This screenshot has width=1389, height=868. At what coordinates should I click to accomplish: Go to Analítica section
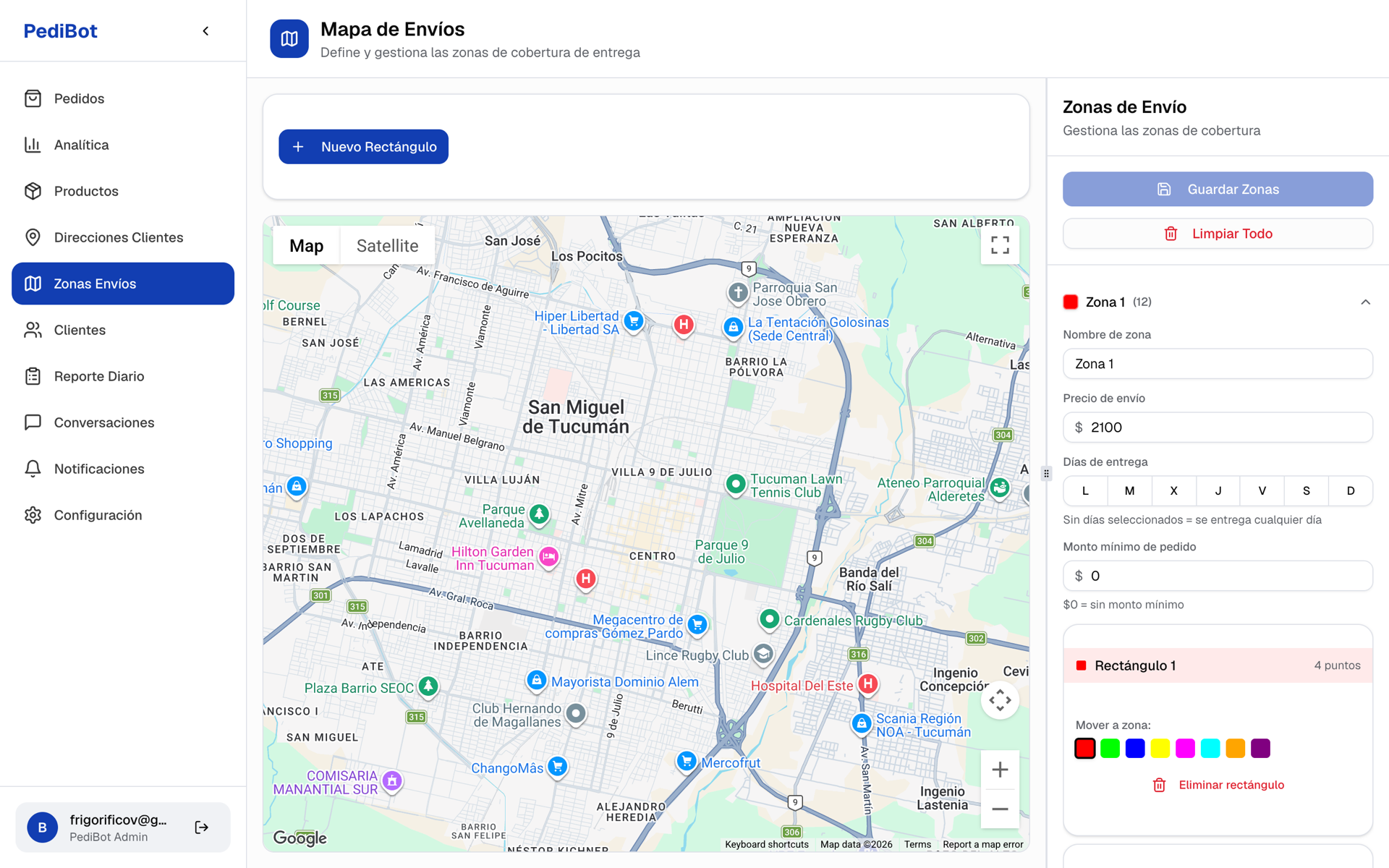[x=123, y=145]
